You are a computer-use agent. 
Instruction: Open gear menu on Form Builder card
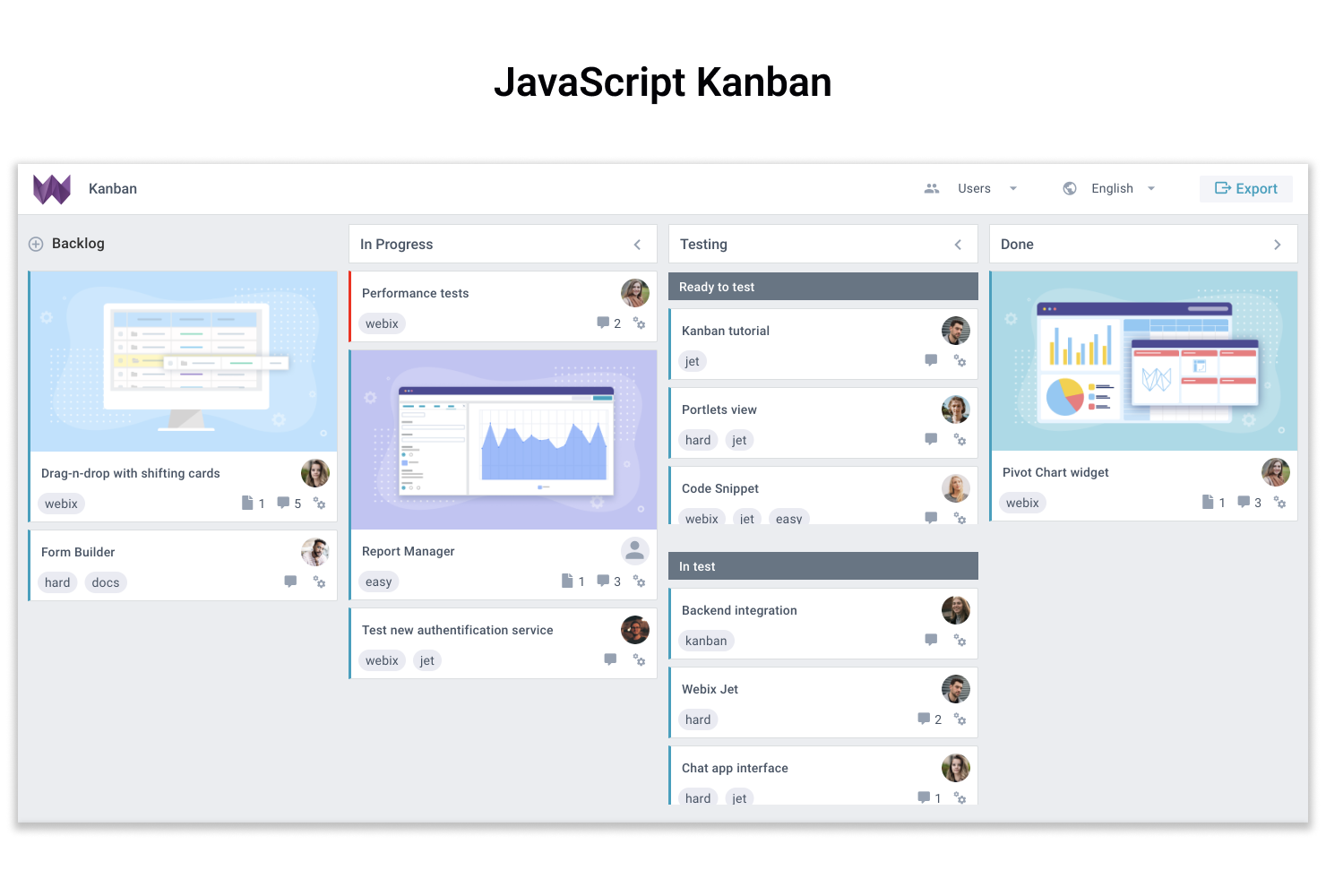point(320,582)
